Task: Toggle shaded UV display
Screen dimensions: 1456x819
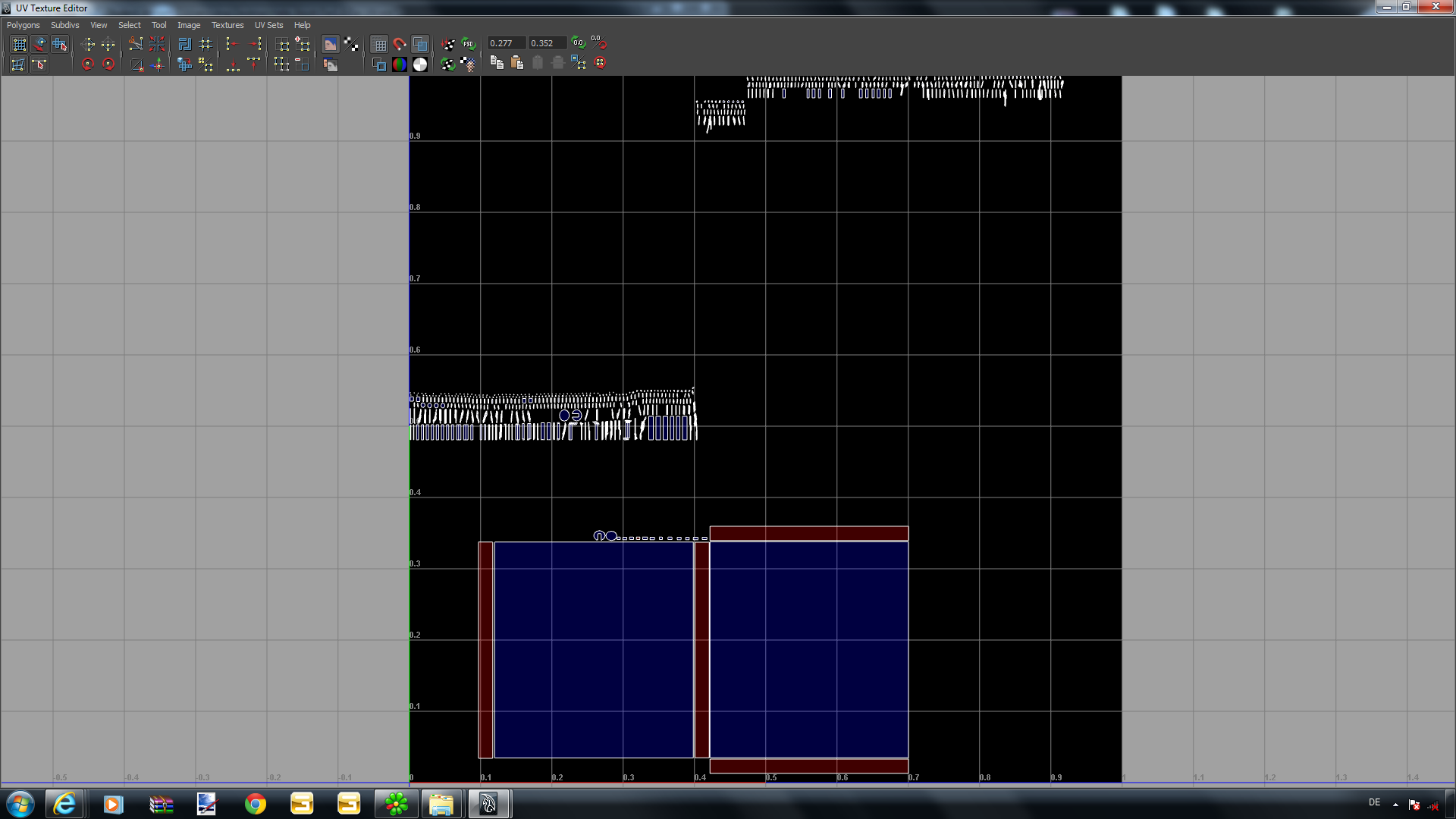Action: [x=419, y=44]
